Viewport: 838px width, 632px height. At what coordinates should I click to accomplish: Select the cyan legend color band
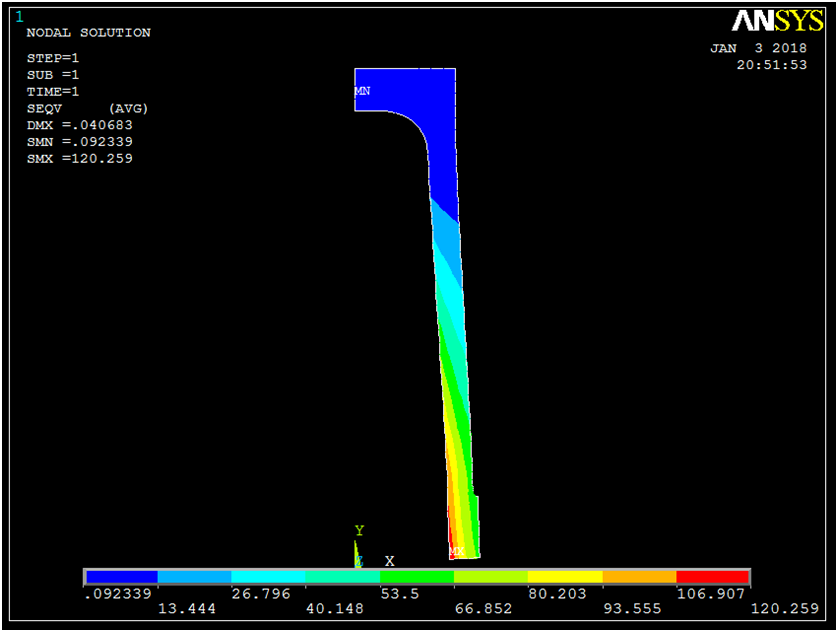pos(269,577)
